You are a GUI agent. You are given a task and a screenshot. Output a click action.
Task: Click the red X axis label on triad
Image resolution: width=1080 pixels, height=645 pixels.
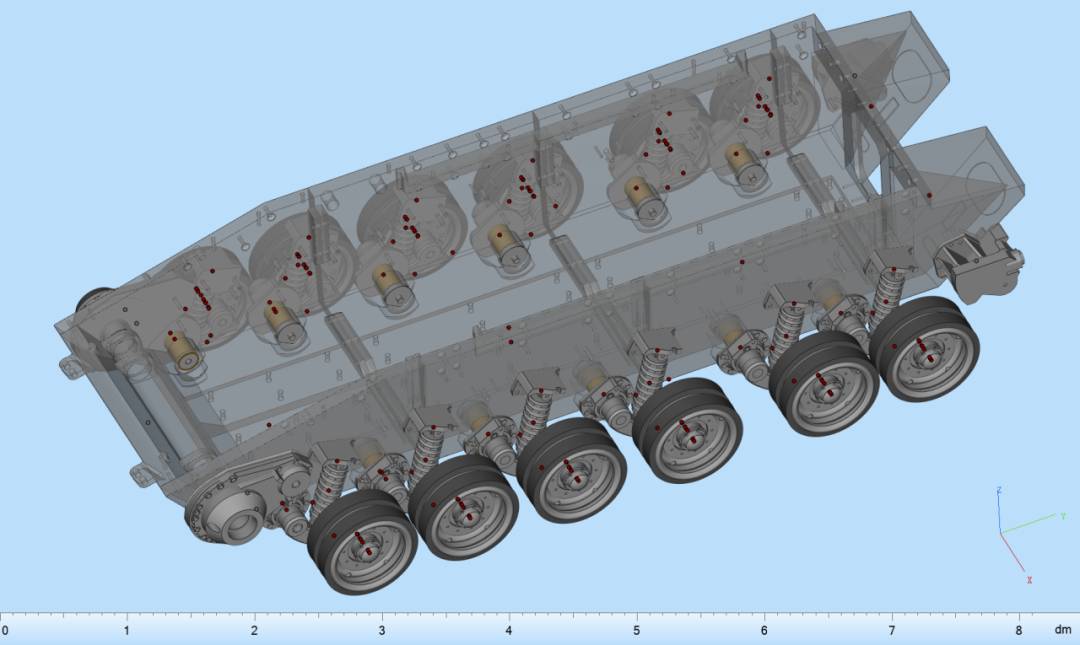(x=1030, y=580)
